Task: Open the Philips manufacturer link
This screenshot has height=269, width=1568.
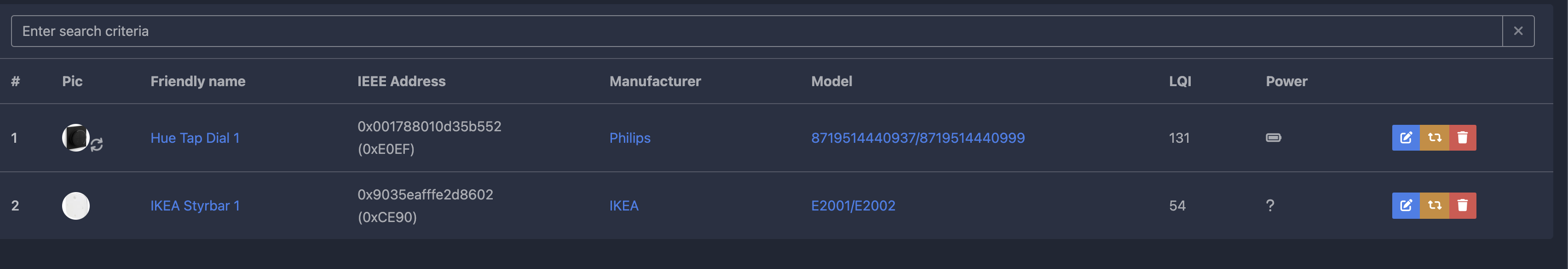Action: (x=630, y=138)
